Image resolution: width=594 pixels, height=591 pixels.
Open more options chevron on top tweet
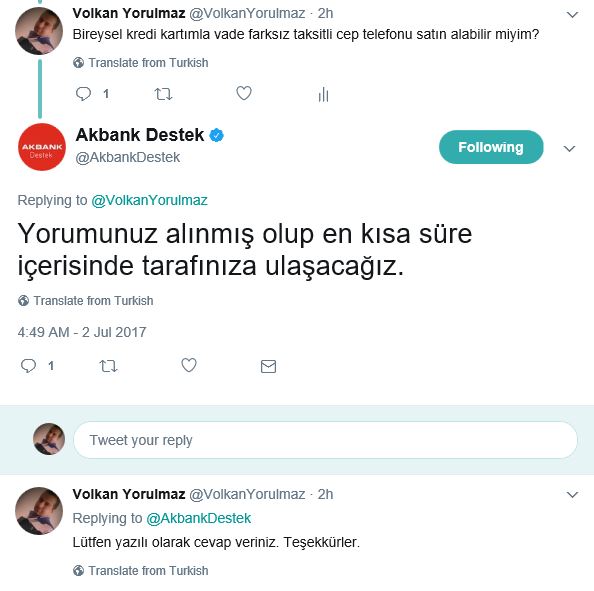[x=572, y=15]
